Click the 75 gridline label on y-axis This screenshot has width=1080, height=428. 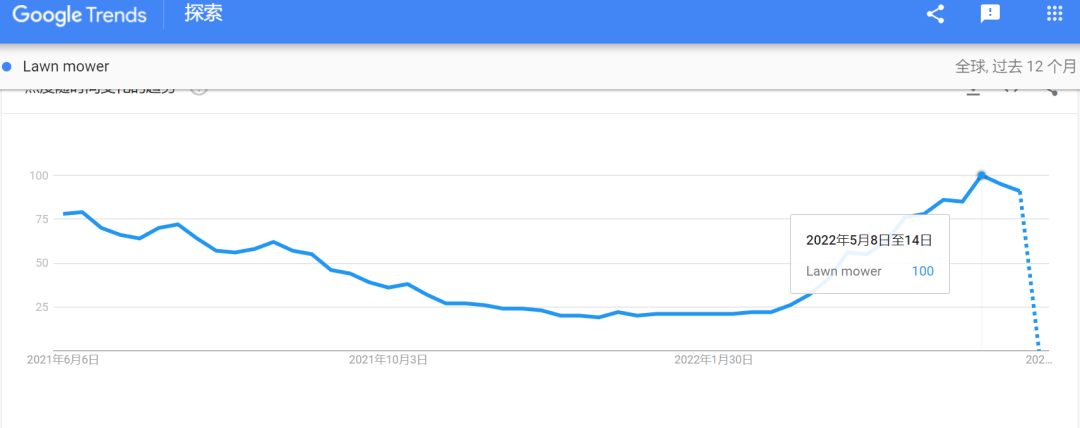tap(39, 220)
